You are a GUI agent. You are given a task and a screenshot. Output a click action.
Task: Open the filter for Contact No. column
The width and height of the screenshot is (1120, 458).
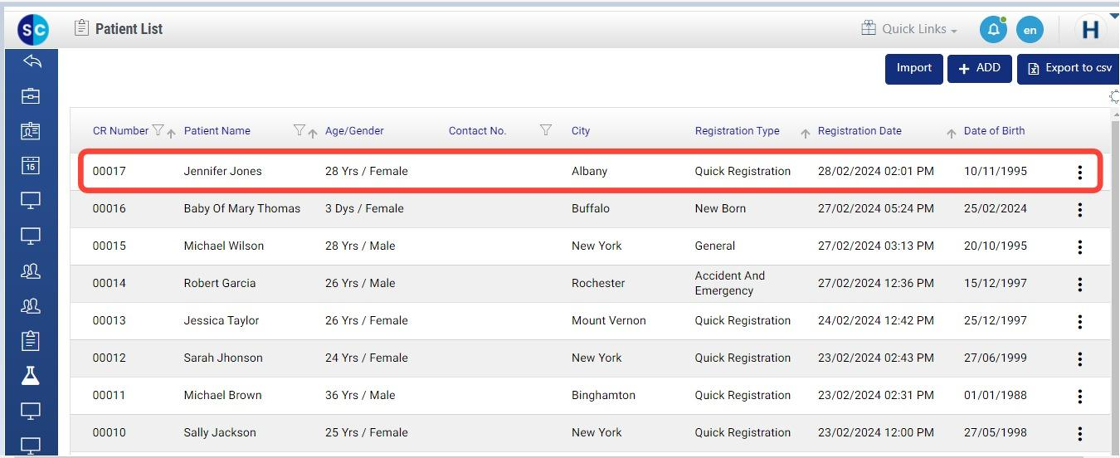click(546, 130)
